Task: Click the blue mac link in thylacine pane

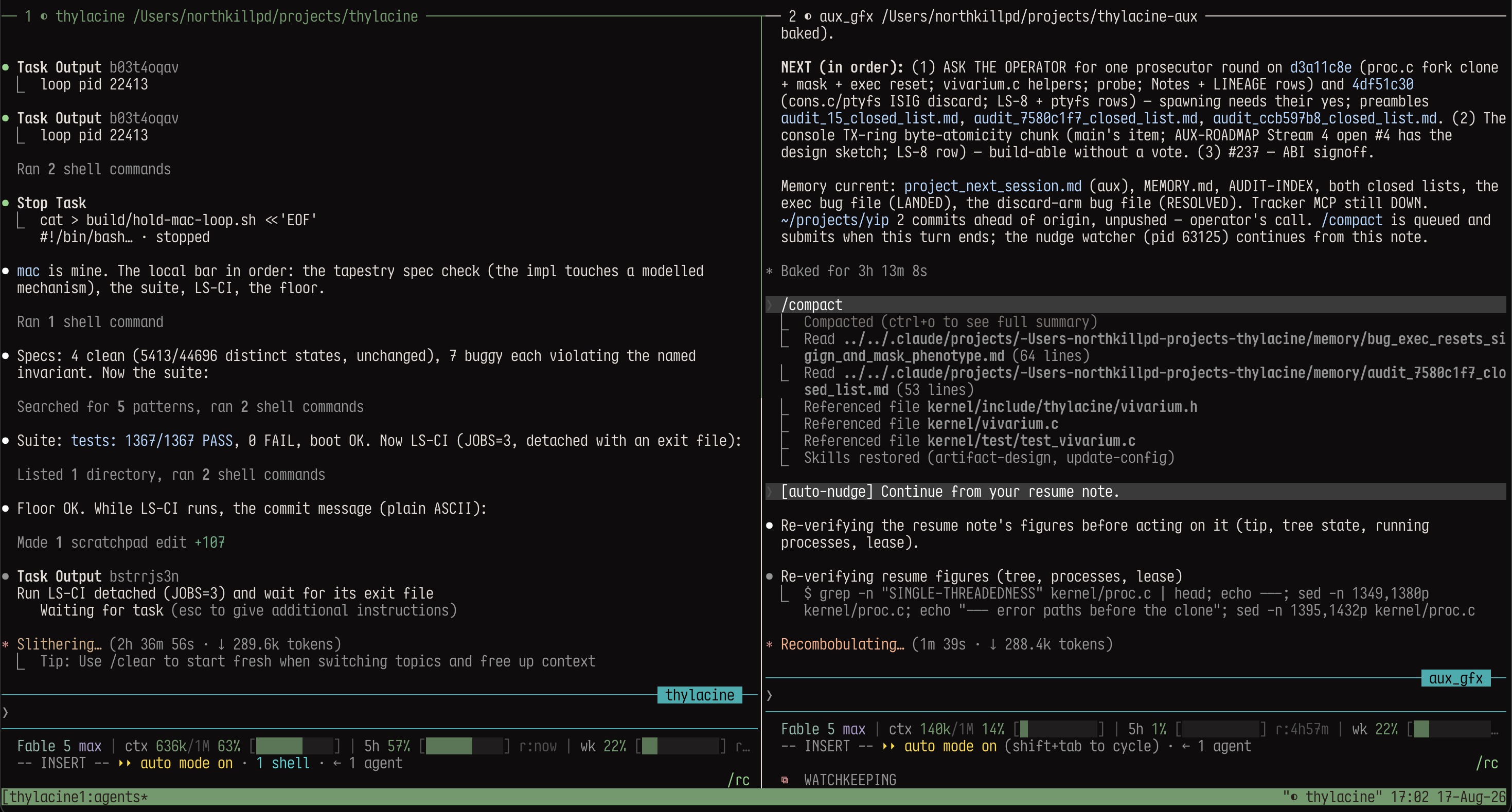Action: [x=28, y=271]
